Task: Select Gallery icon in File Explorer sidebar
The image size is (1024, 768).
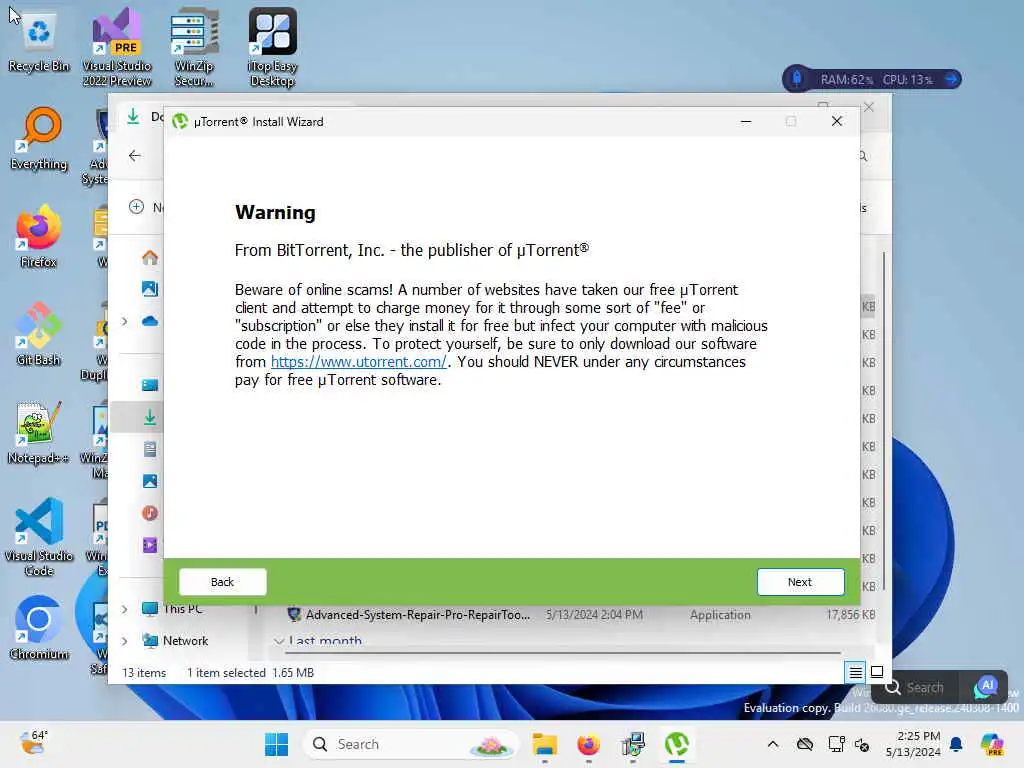Action: (x=150, y=289)
